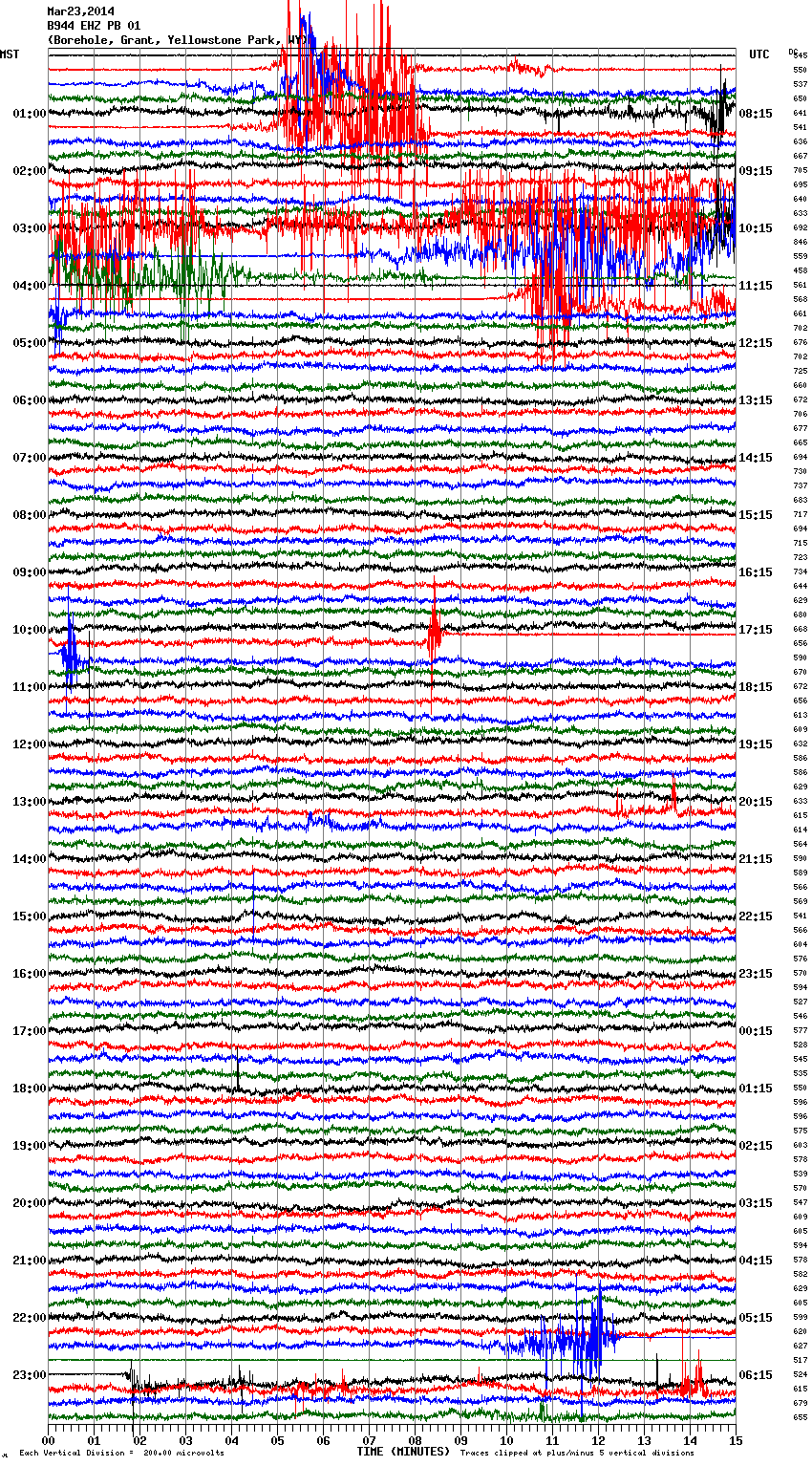
Task: Click the 21:15 UTC time label
Action: point(756,859)
